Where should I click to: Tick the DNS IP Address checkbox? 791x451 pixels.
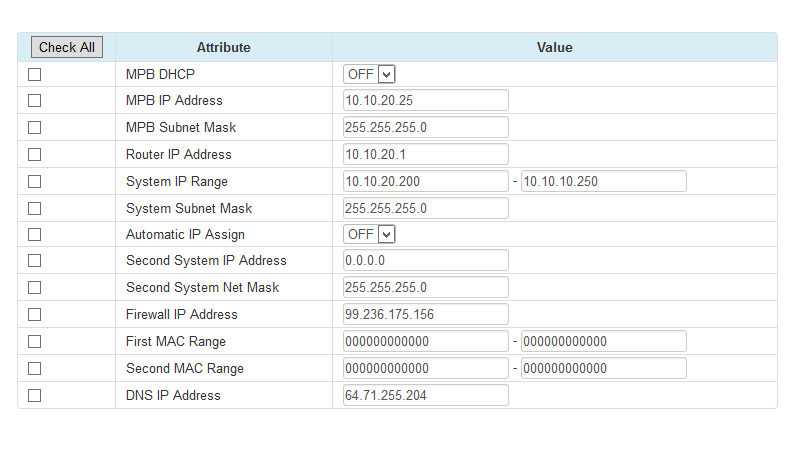34,396
